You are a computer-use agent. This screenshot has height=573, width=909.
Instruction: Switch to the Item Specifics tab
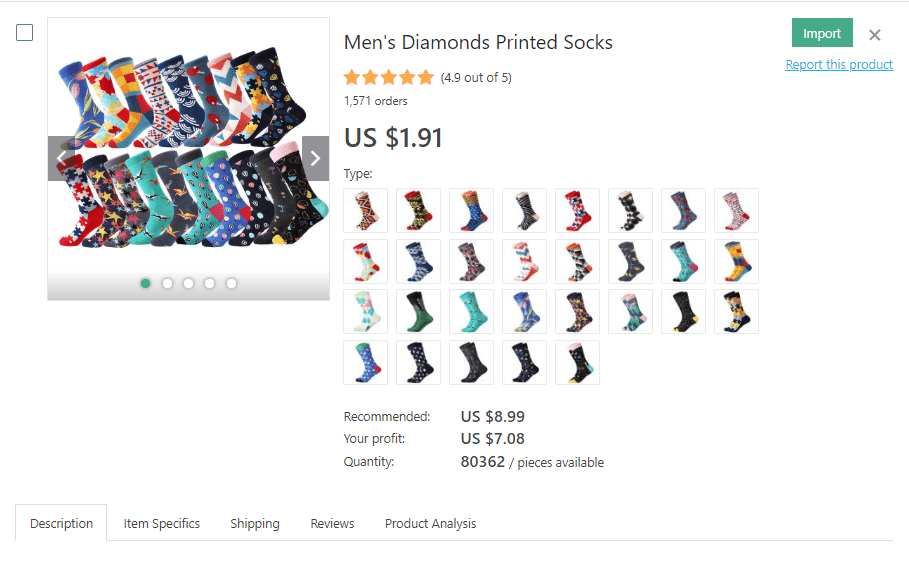[162, 523]
